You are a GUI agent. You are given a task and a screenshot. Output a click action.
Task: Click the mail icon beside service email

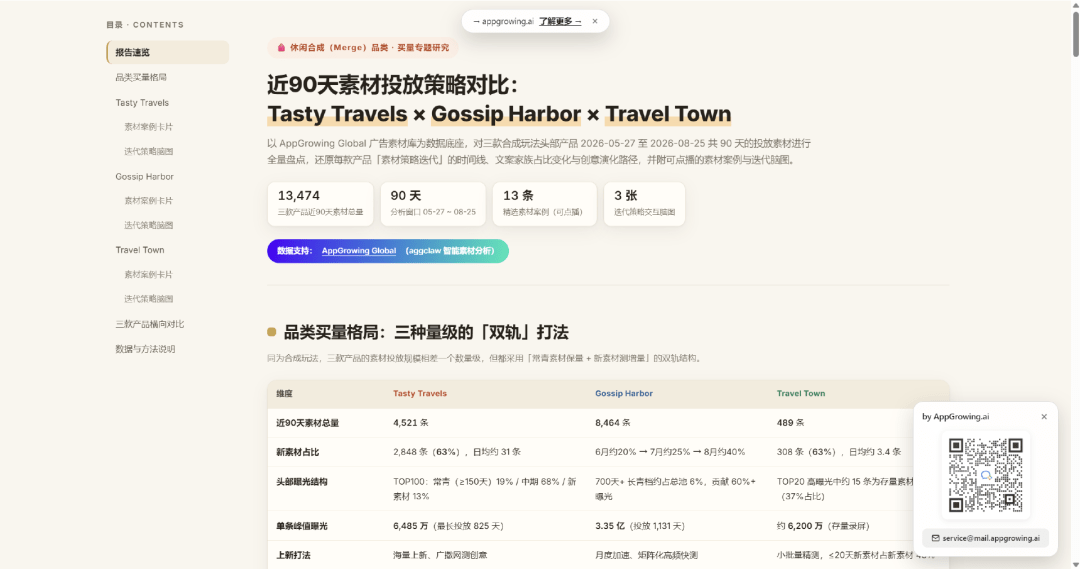pyautogui.click(x=935, y=538)
